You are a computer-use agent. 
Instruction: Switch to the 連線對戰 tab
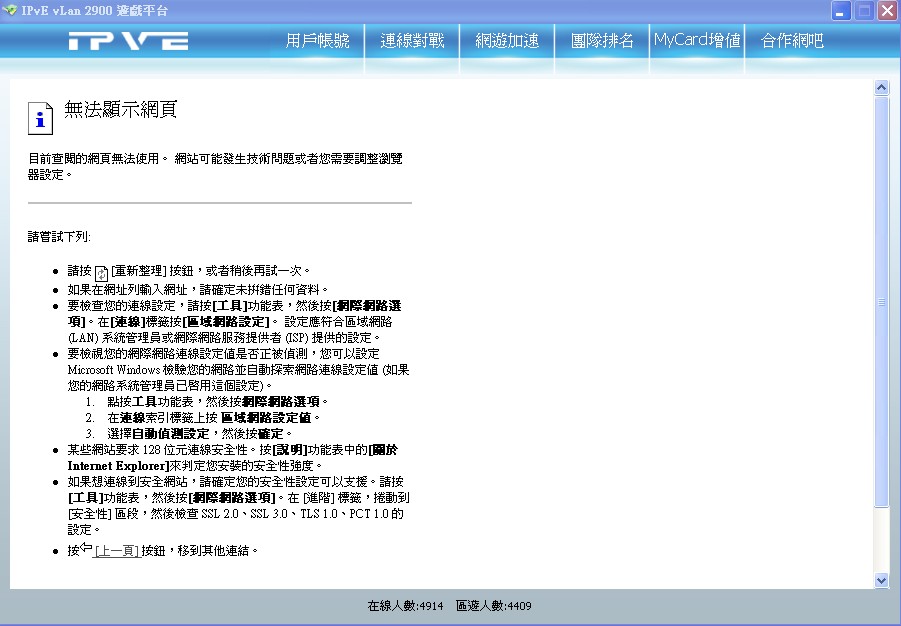tap(412, 40)
